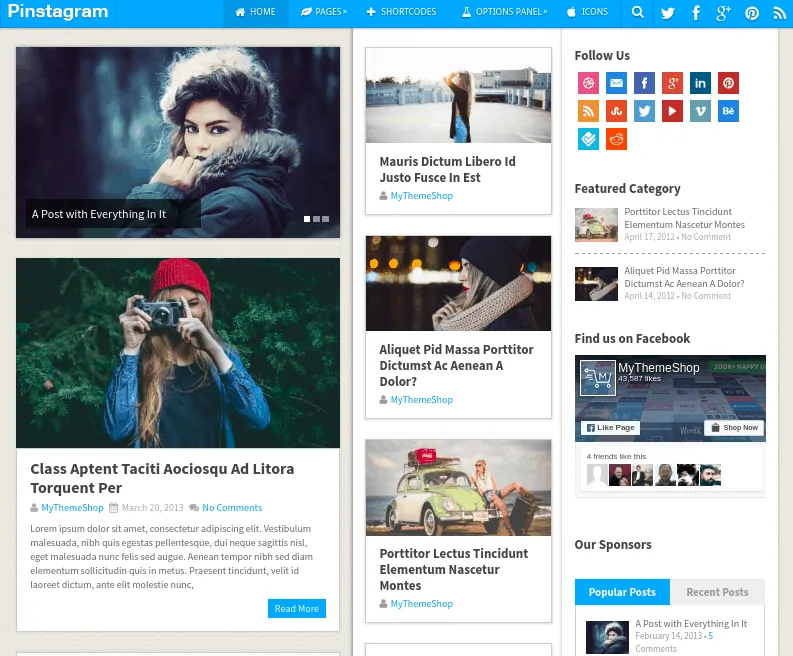Open Facebook icon in top navigation bar
Viewport: 793px width, 656px height.
[696, 13]
